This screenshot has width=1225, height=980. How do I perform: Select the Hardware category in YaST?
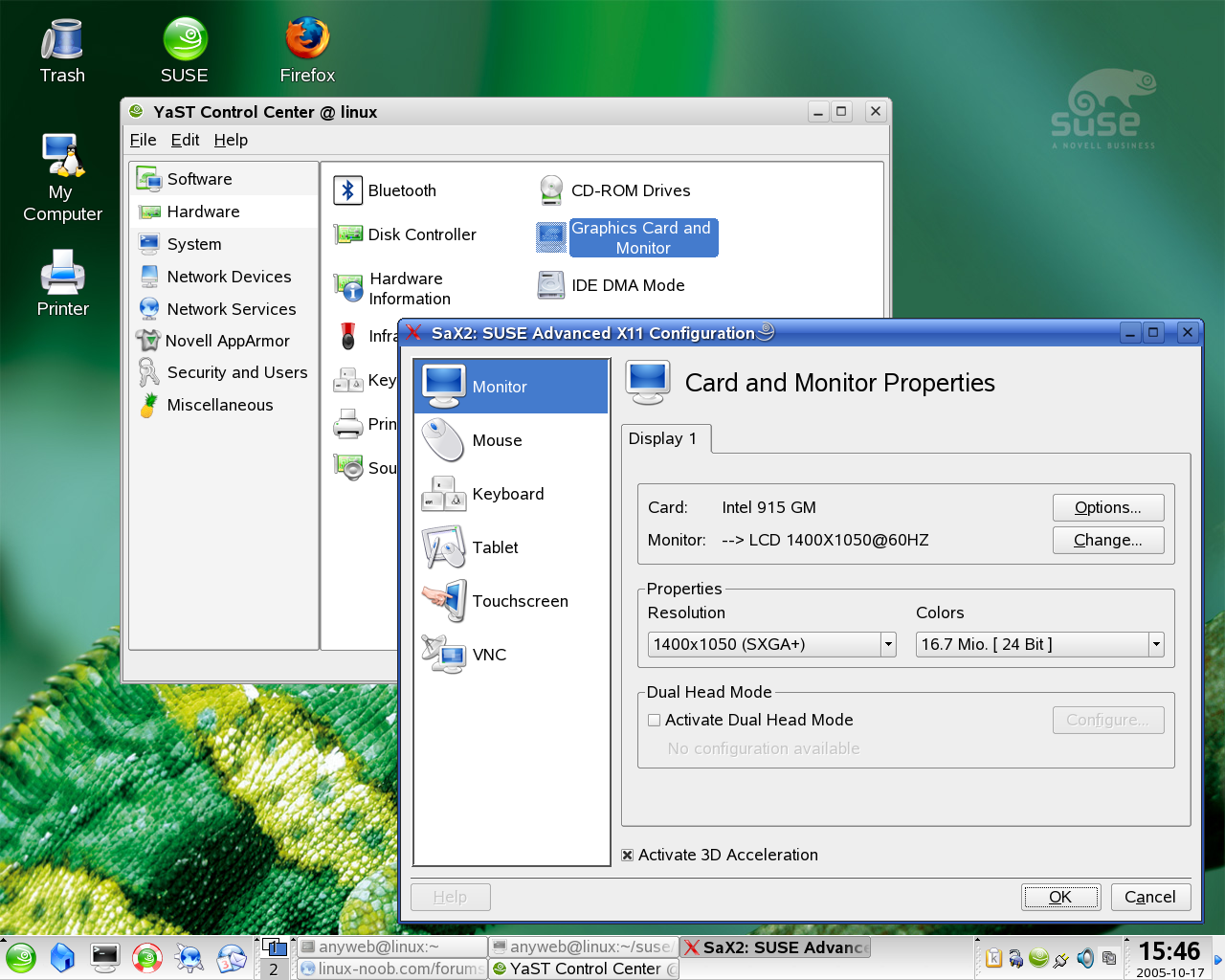[223, 212]
